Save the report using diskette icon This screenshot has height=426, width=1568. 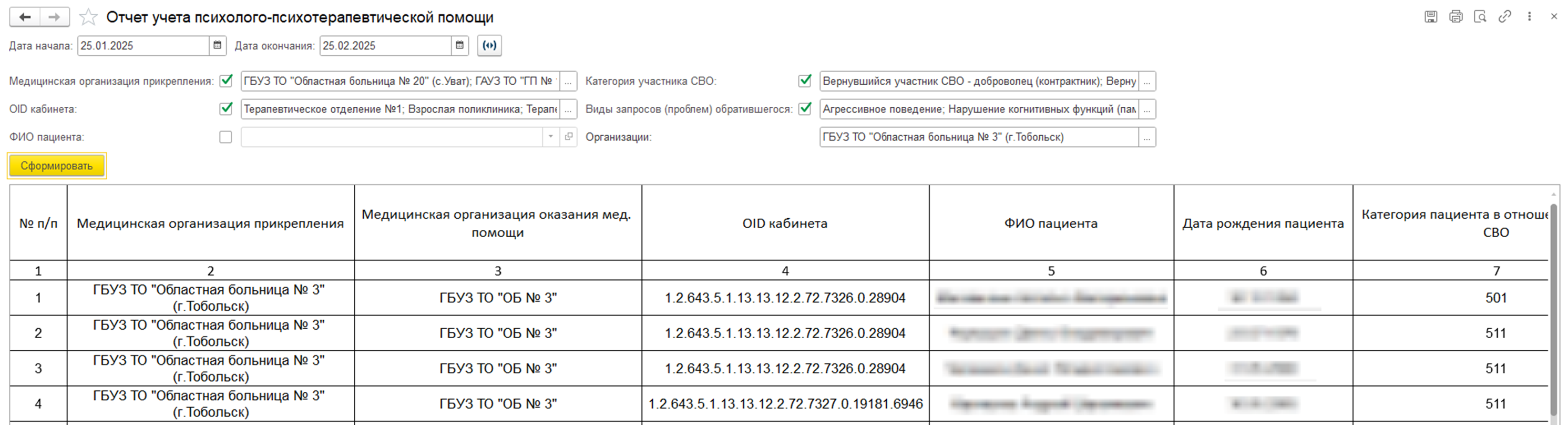click(x=1430, y=17)
